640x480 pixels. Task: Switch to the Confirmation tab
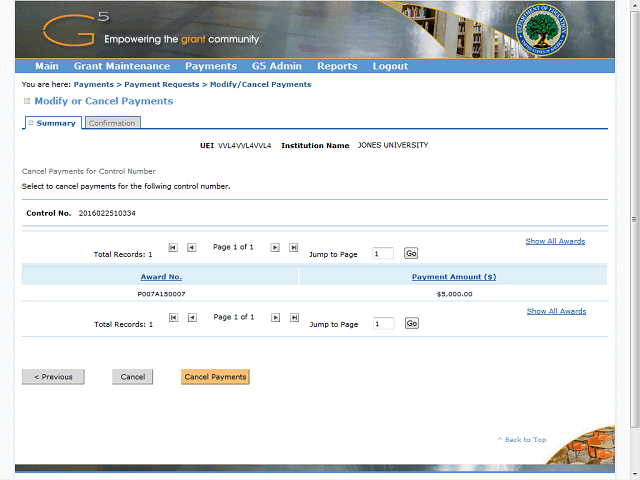coord(112,123)
